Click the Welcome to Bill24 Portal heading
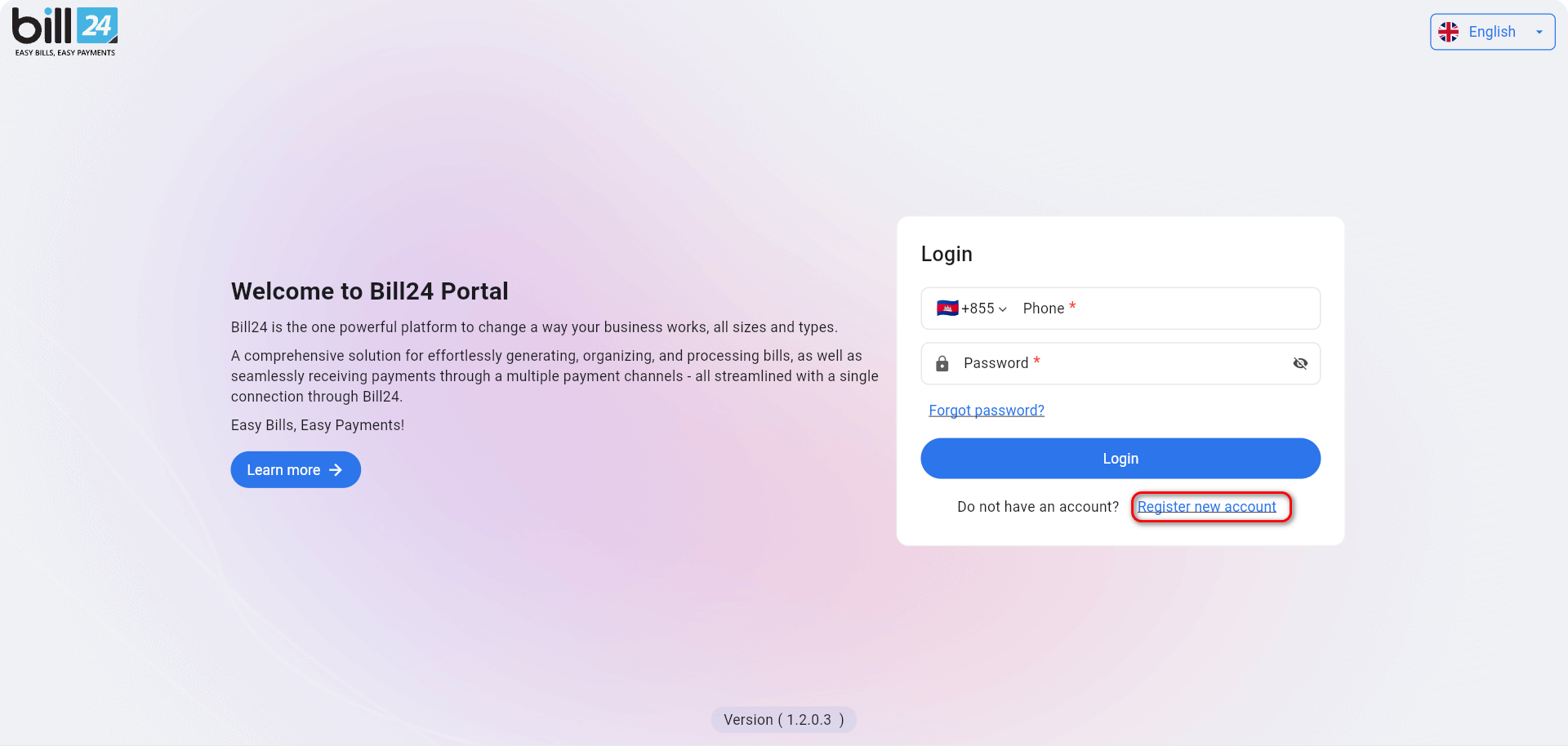 (370, 291)
